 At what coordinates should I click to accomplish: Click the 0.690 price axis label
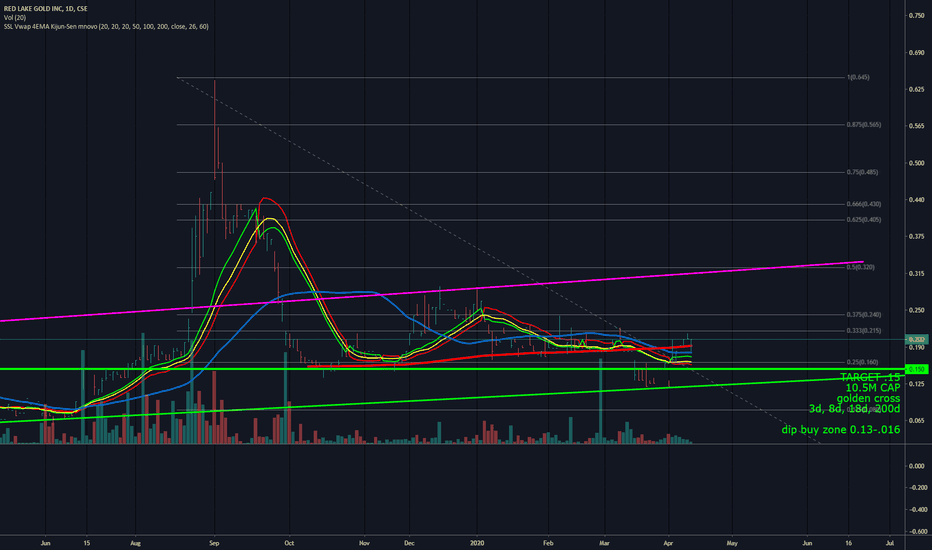916,53
